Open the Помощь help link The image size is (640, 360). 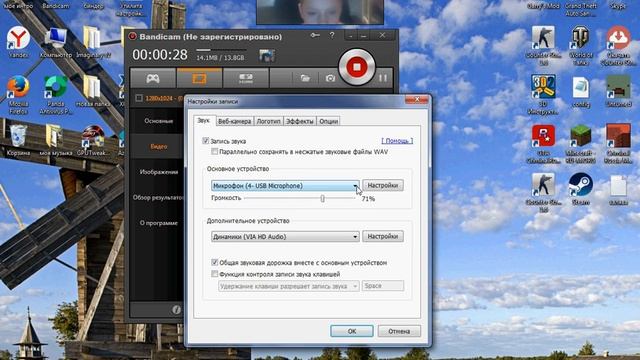pyautogui.click(x=397, y=141)
